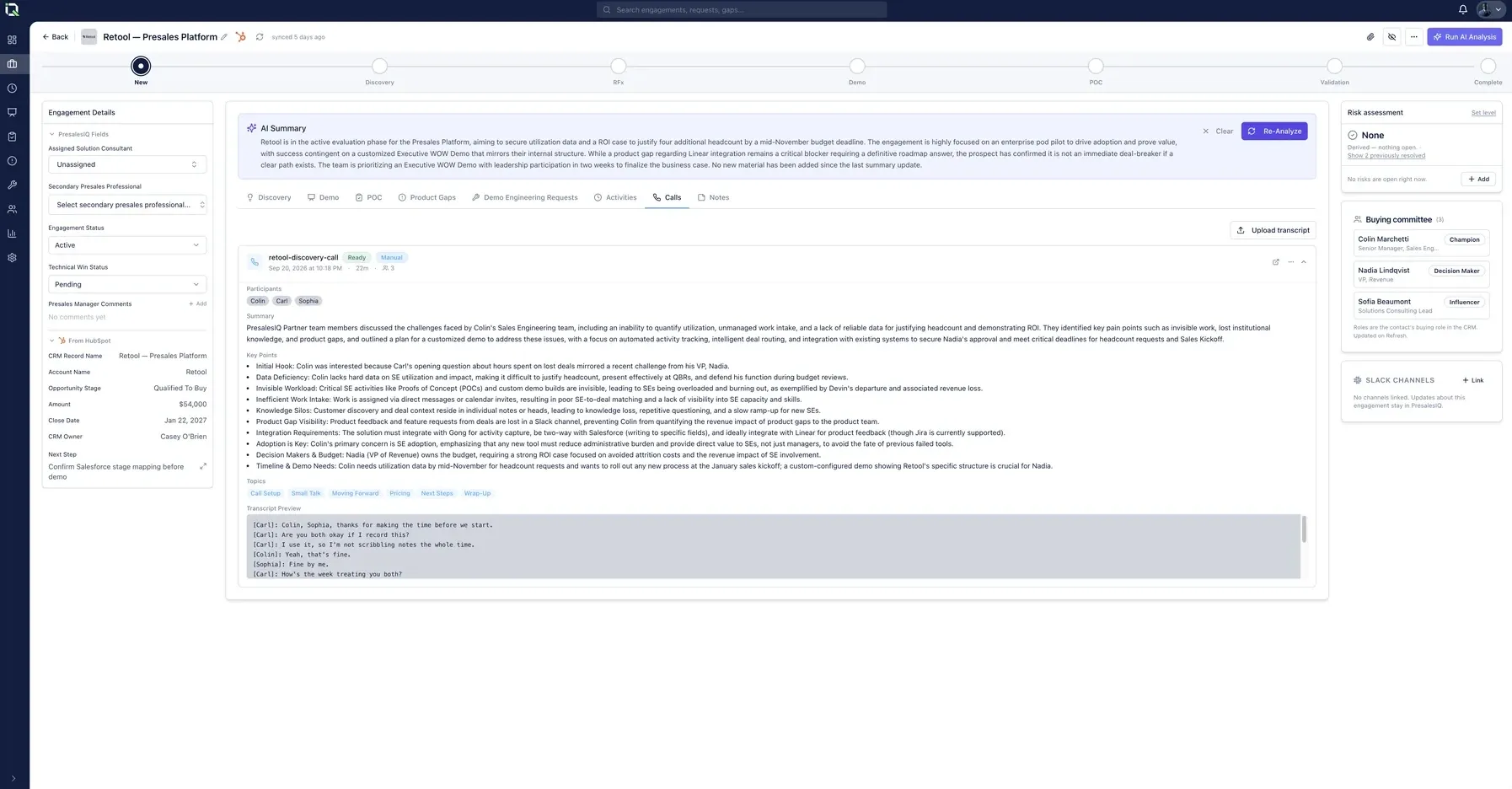Image resolution: width=1512 pixels, height=789 pixels.
Task: Click the pencil icon beside engagement title
Action: click(x=224, y=37)
